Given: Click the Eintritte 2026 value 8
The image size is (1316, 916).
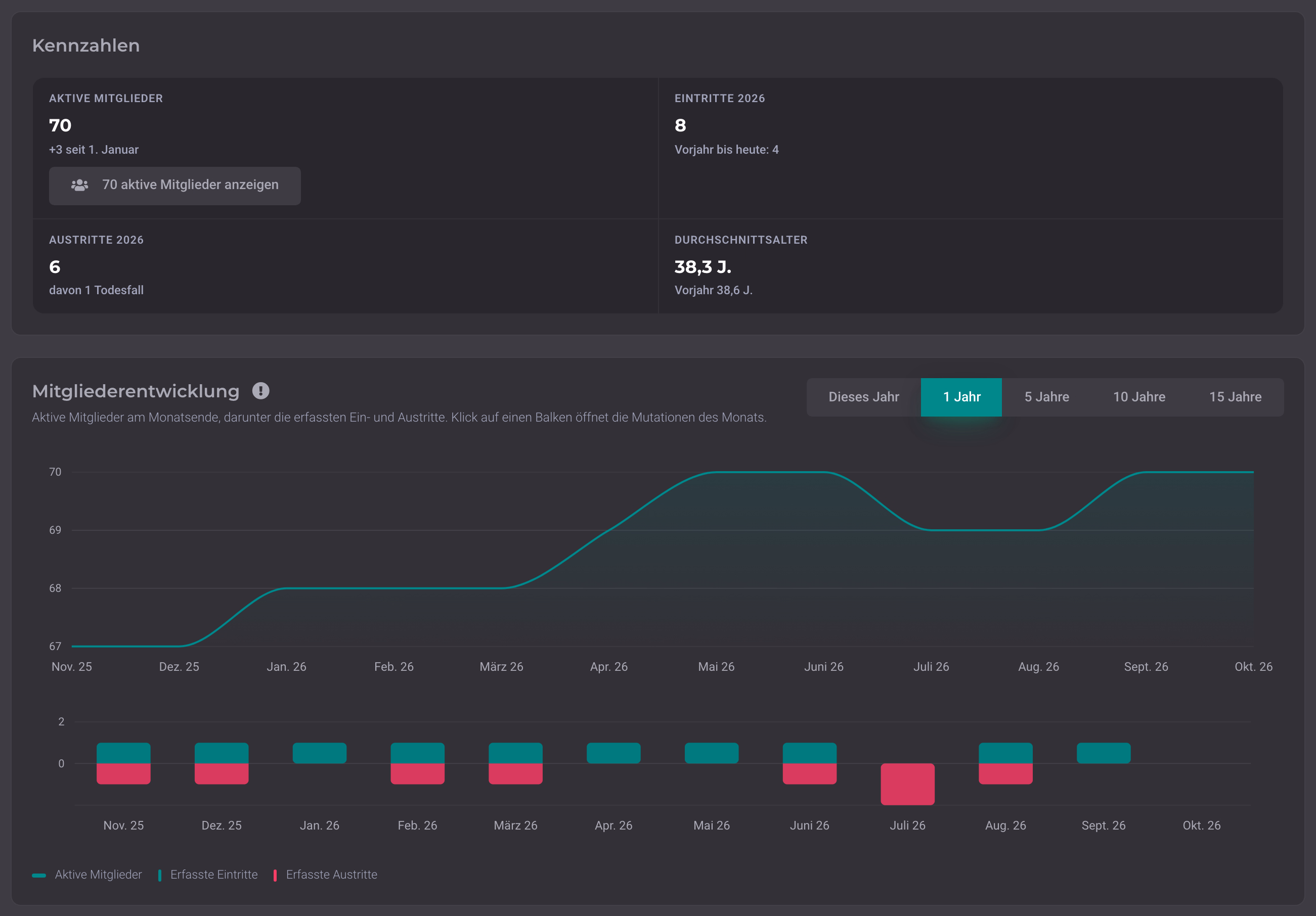Looking at the screenshot, I should (680, 125).
